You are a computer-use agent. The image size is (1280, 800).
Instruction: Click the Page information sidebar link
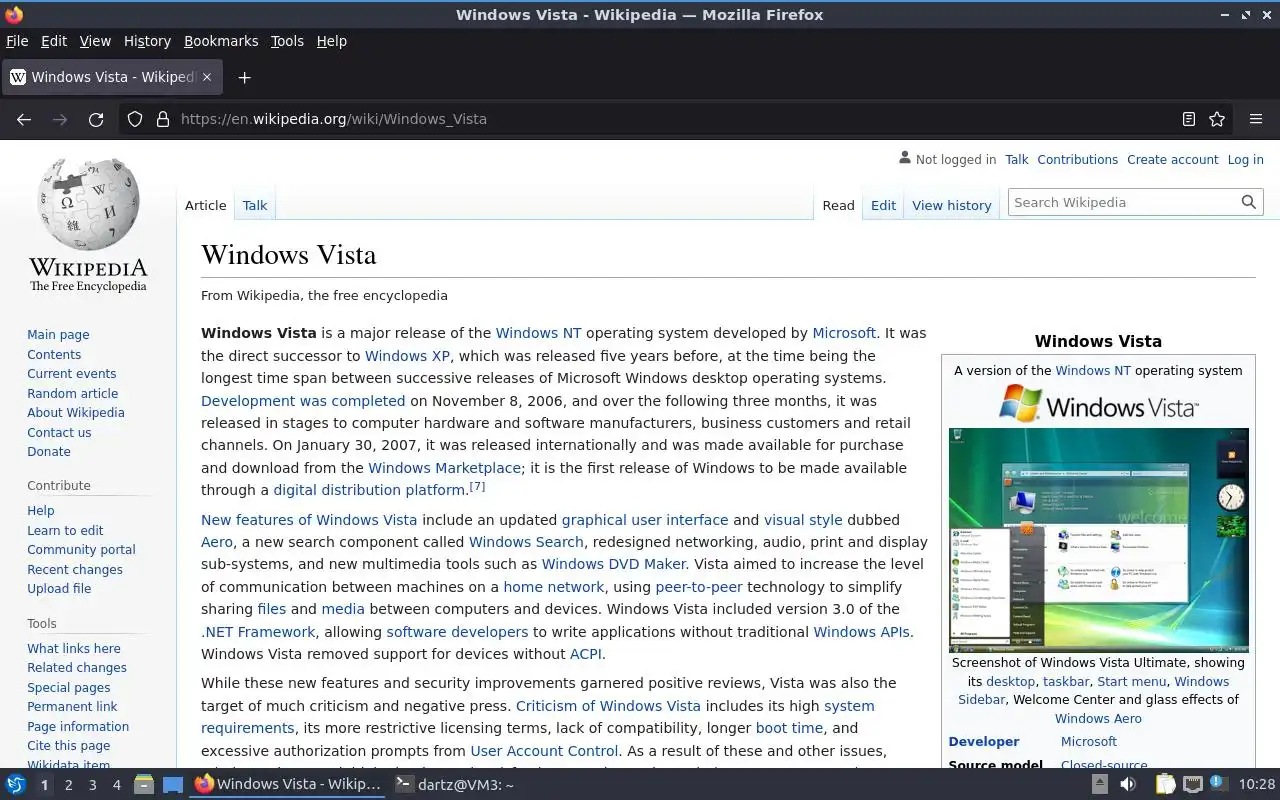78,726
